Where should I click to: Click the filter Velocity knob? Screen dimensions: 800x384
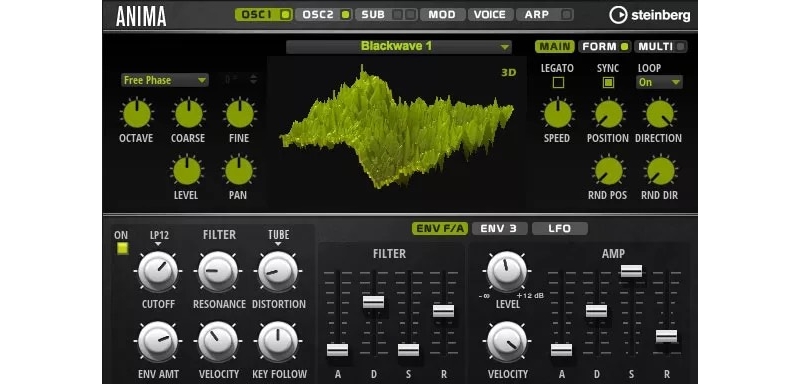[x=218, y=341]
